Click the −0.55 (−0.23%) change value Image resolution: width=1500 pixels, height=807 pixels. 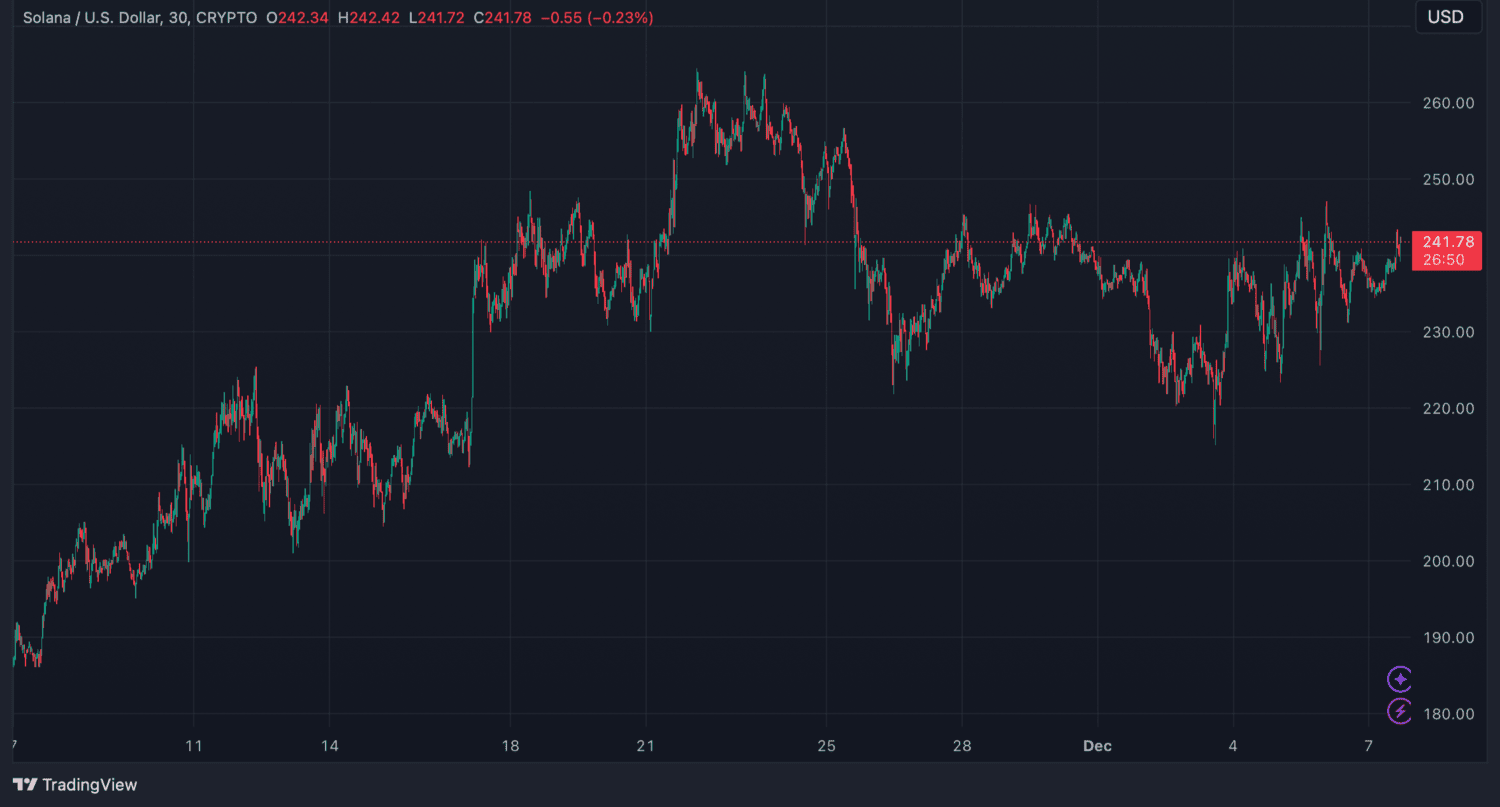[x=597, y=18]
